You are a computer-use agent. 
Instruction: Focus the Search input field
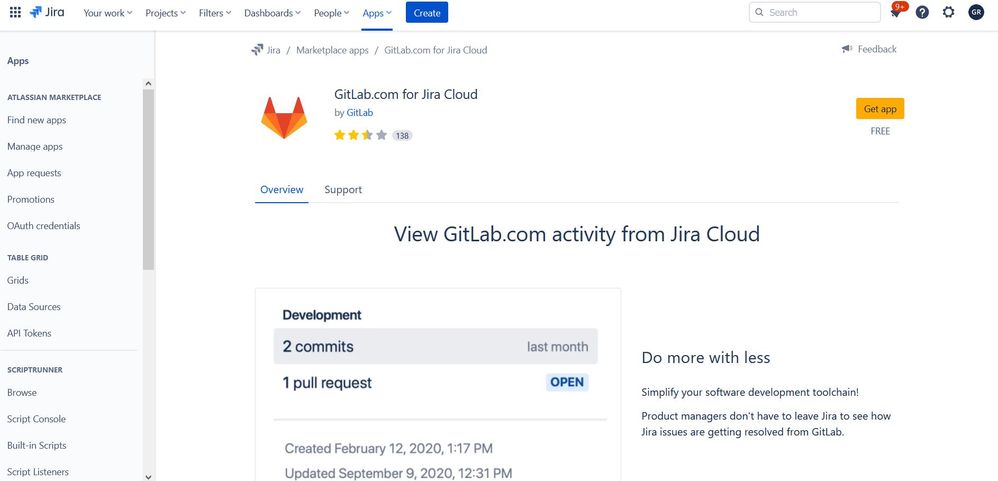point(814,12)
